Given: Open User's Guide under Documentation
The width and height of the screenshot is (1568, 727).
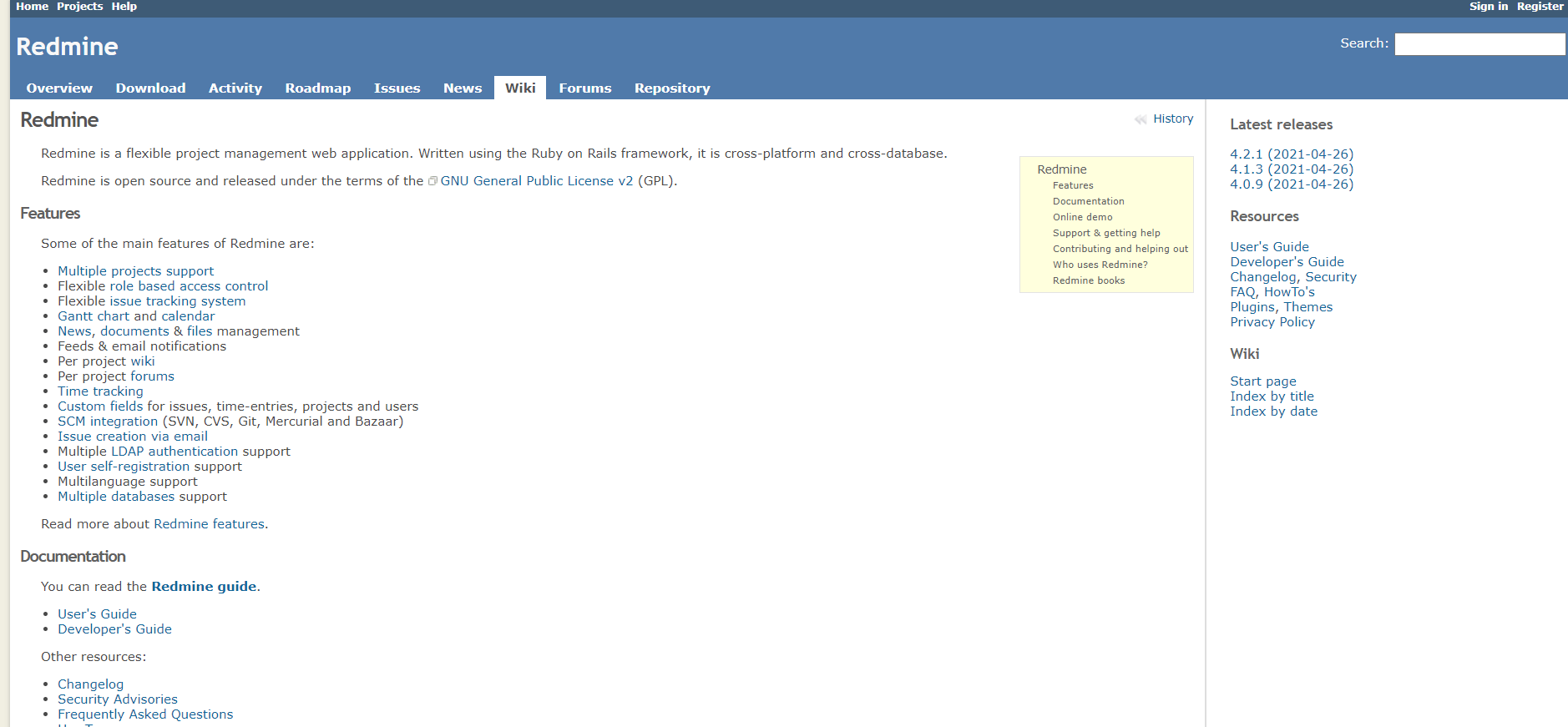Looking at the screenshot, I should click(97, 614).
